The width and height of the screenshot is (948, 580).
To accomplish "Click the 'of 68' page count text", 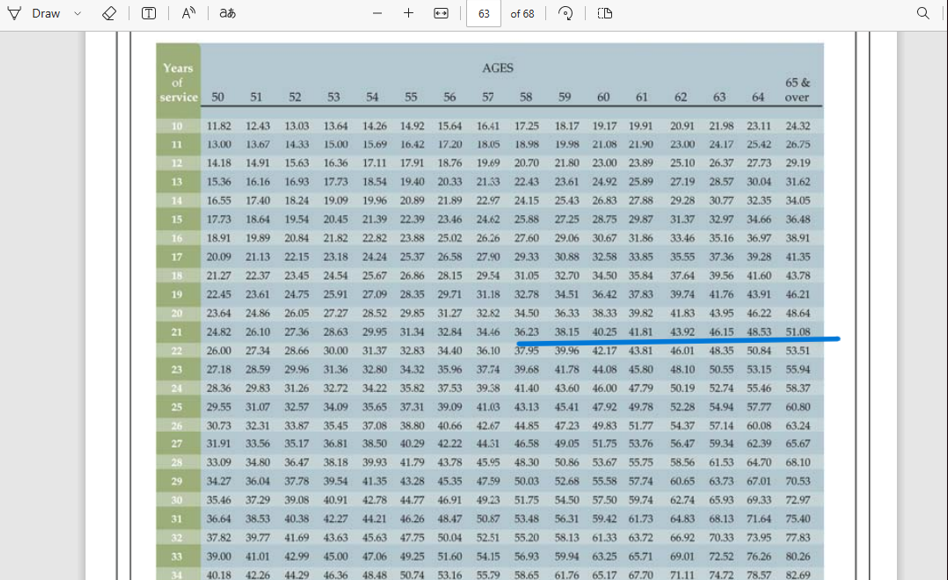I will (x=522, y=14).
